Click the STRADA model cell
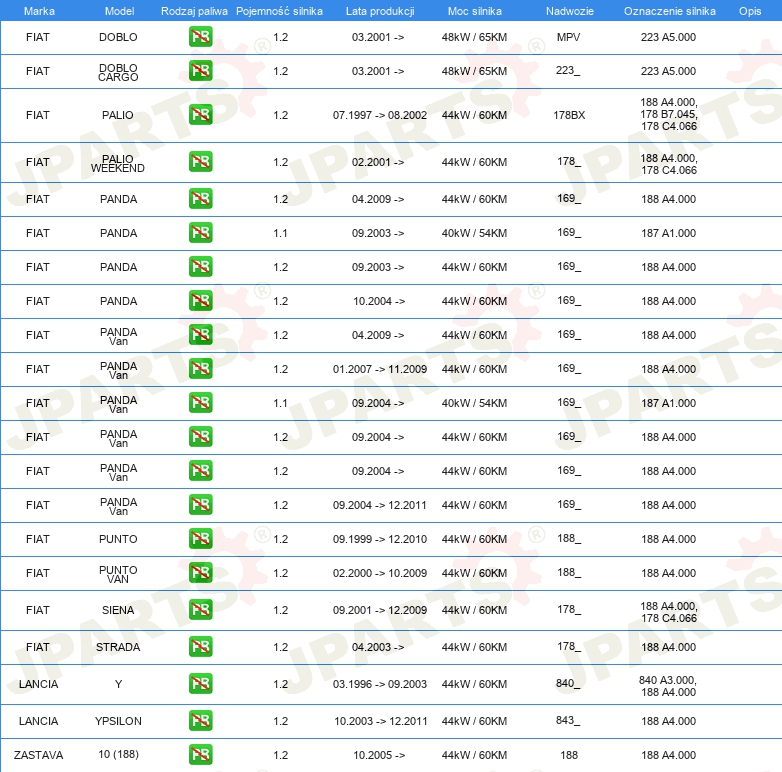Screen dimensions: 782x772 [x=118, y=647]
